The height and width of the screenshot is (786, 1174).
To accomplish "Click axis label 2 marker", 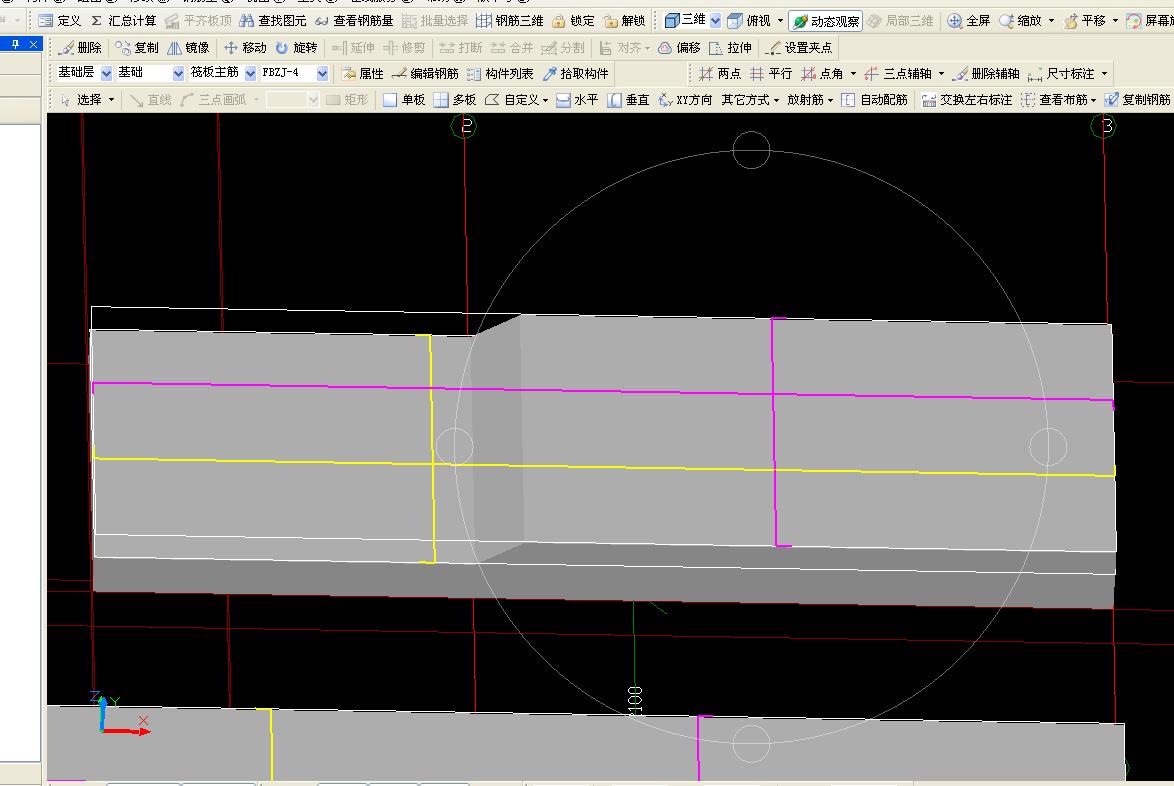I will [x=464, y=126].
